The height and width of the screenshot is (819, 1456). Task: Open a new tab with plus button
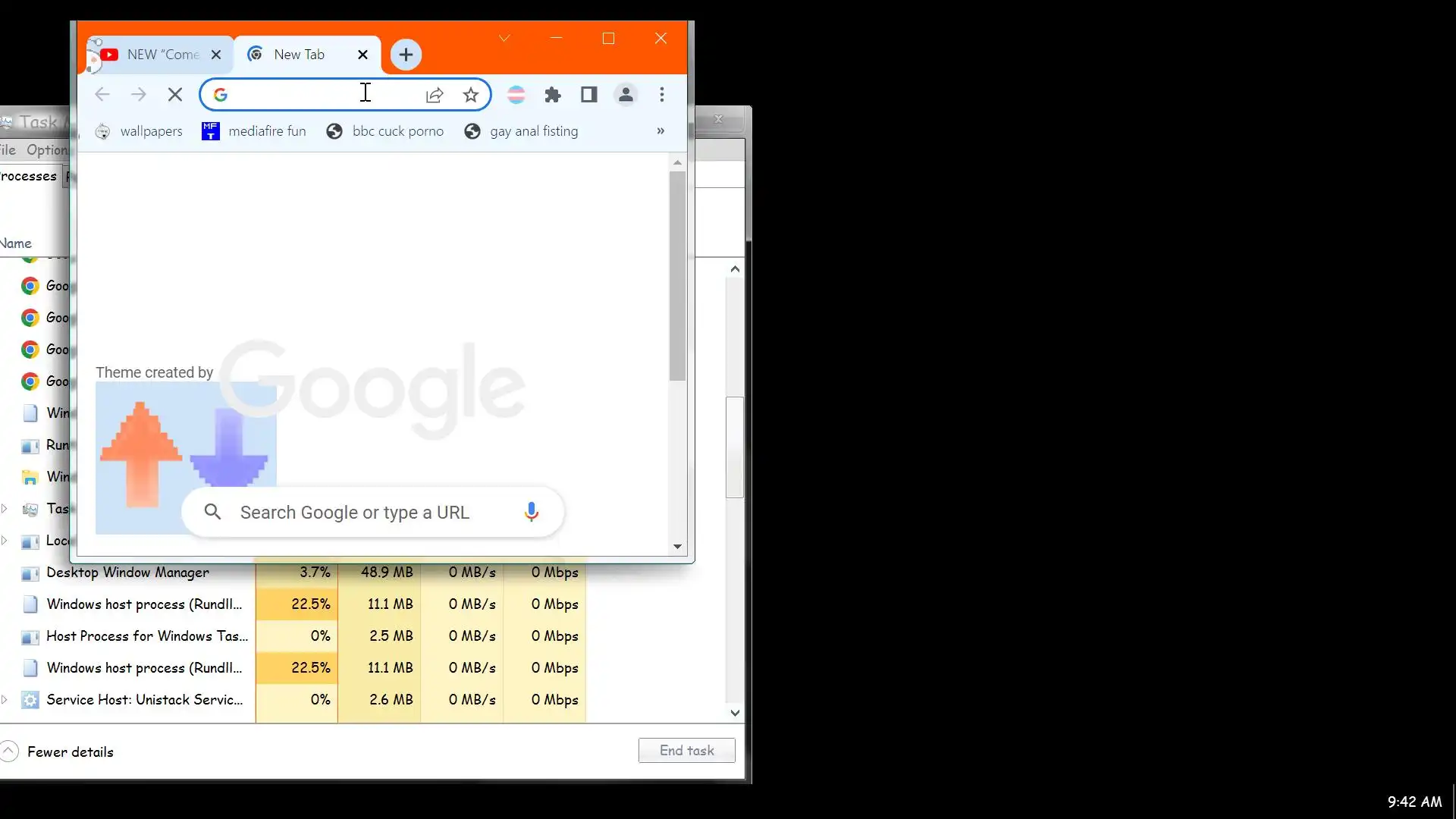coord(406,55)
